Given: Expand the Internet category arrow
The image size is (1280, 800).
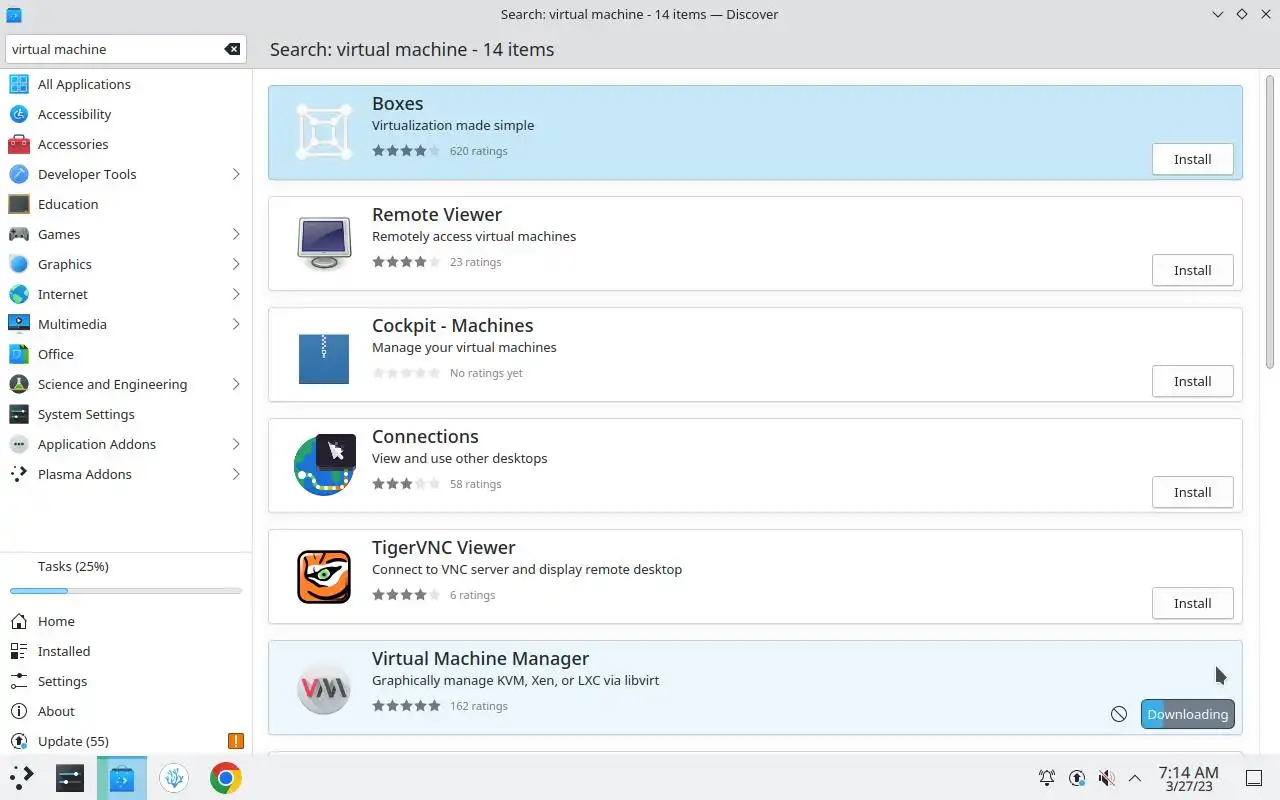Looking at the screenshot, I should [x=236, y=294].
